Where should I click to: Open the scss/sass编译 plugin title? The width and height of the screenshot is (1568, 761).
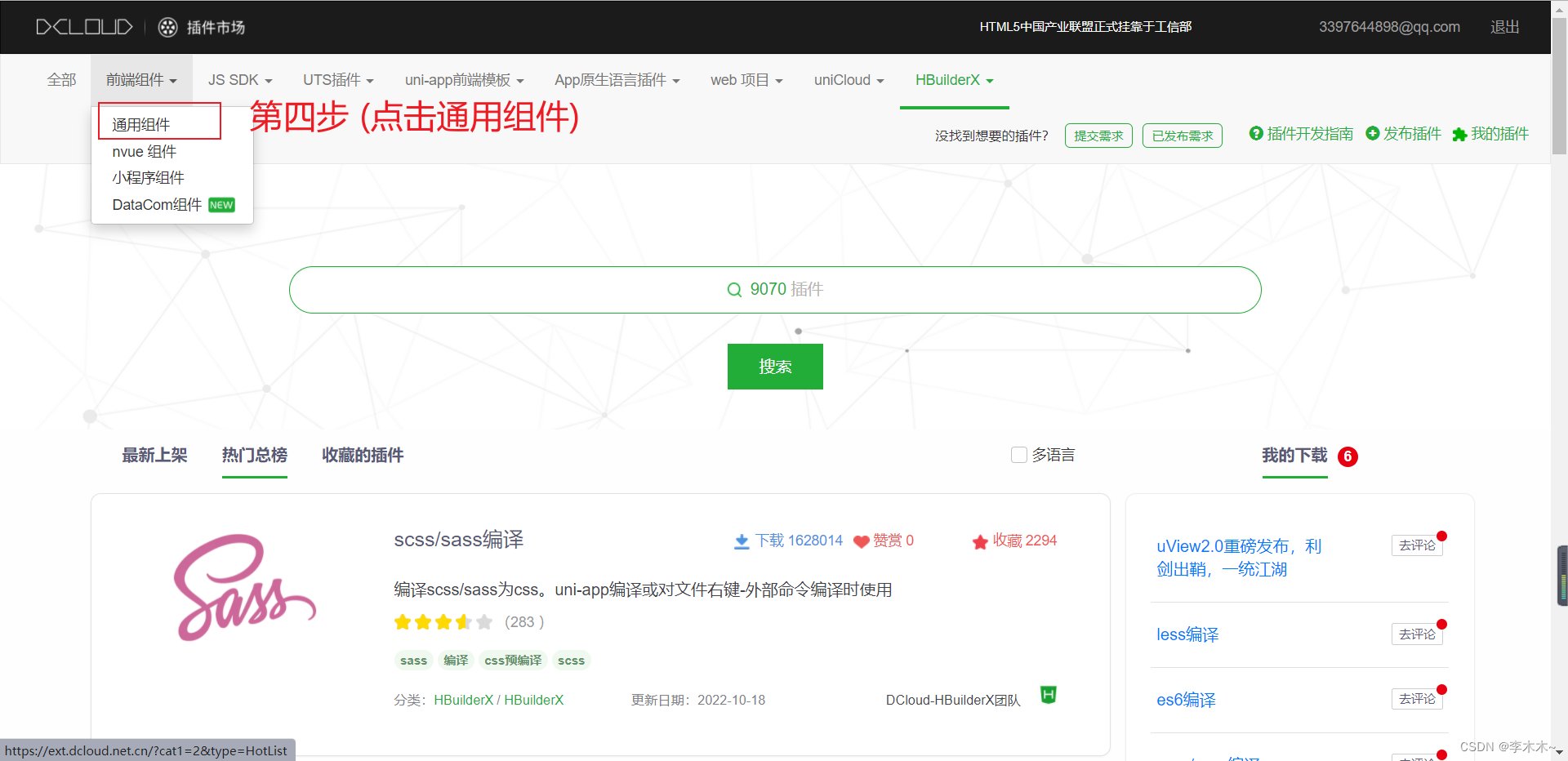(x=459, y=540)
